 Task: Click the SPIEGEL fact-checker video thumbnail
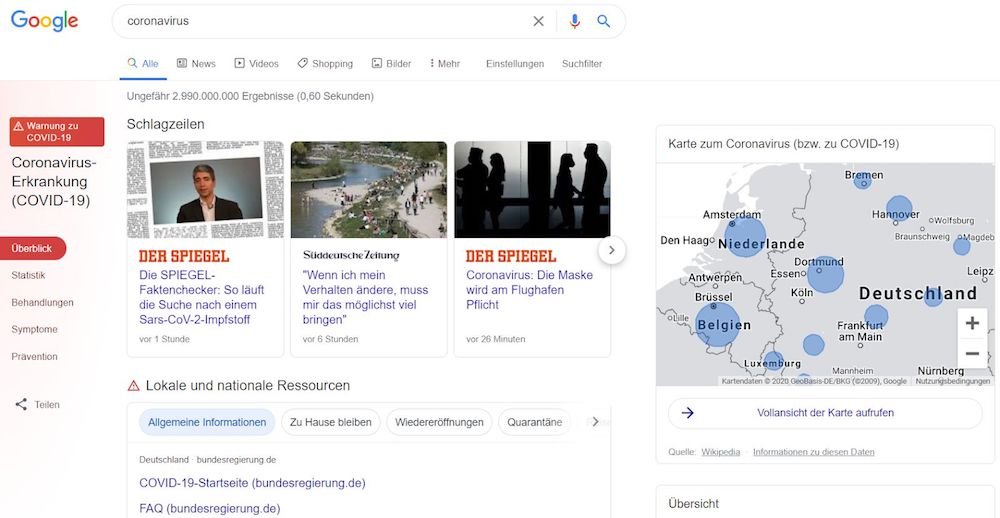pyautogui.click(x=205, y=189)
